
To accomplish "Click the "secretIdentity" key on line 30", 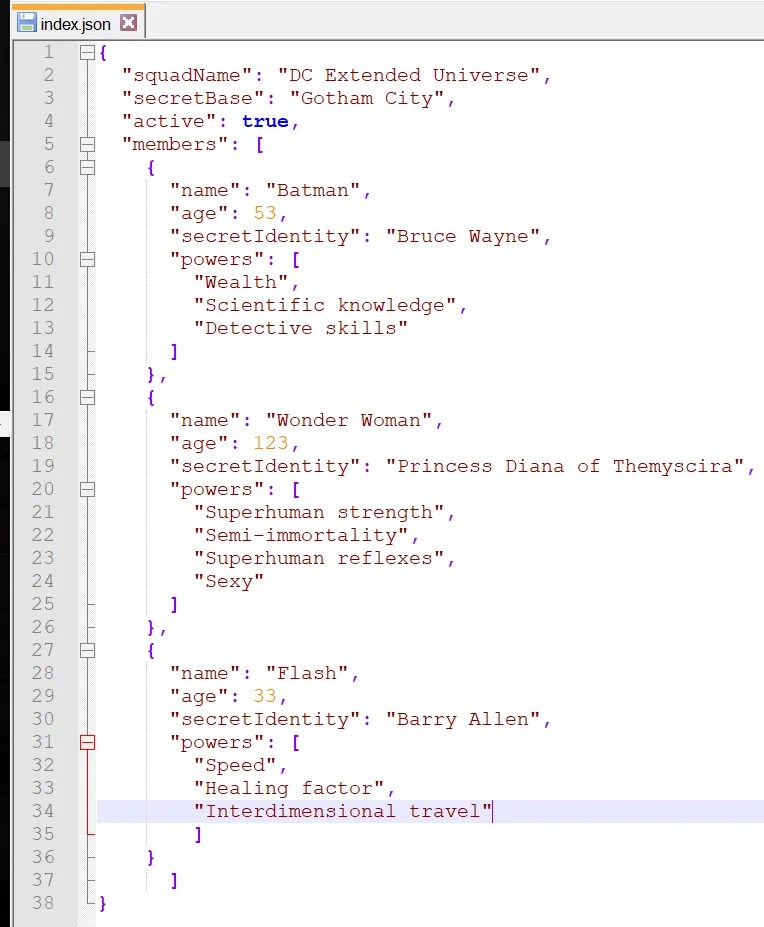I will (265, 719).
